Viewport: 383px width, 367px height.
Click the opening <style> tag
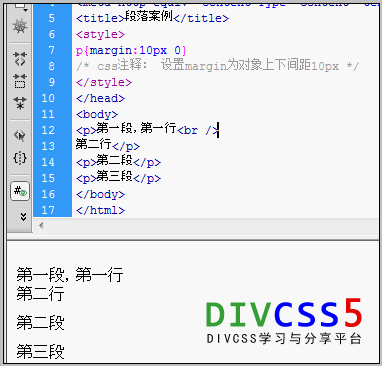pos(100,34)
